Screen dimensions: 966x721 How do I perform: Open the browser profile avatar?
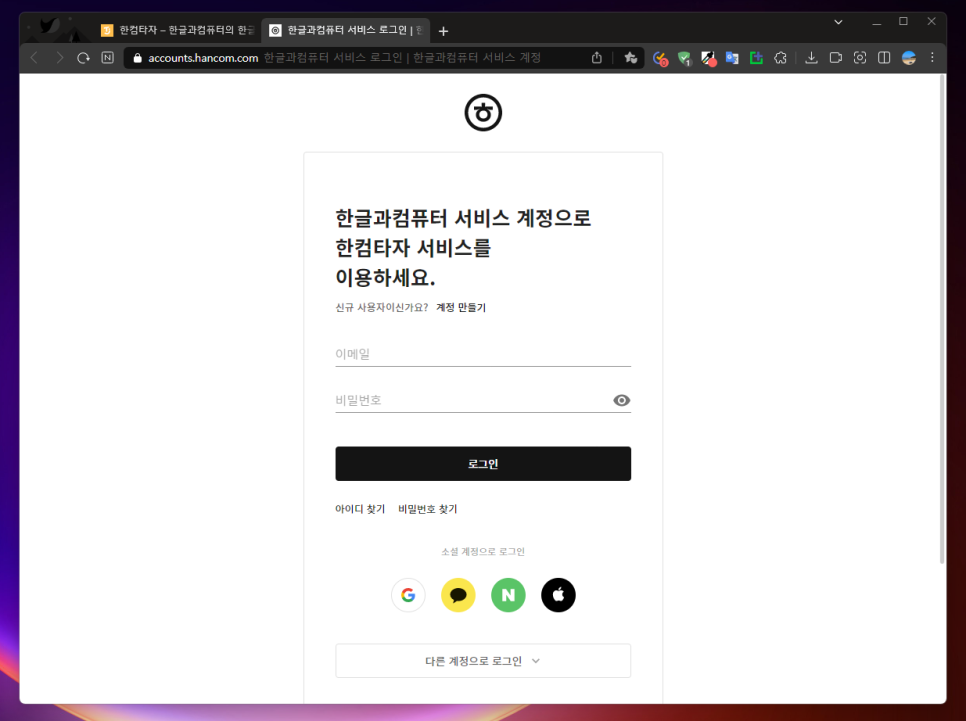(909, 58)
